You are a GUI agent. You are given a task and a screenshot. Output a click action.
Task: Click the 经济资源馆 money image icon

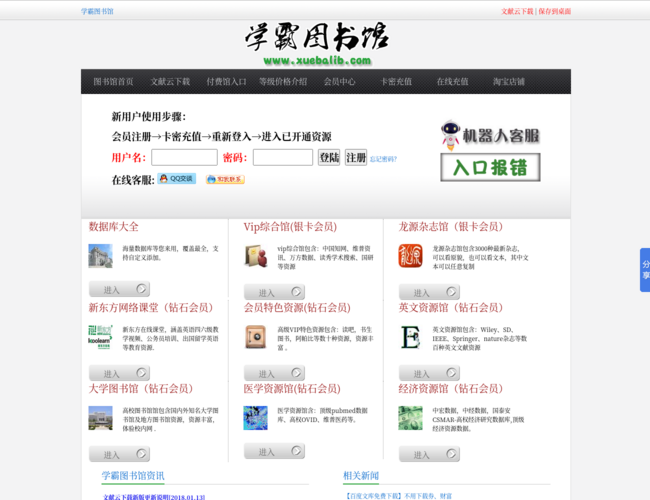410,418
